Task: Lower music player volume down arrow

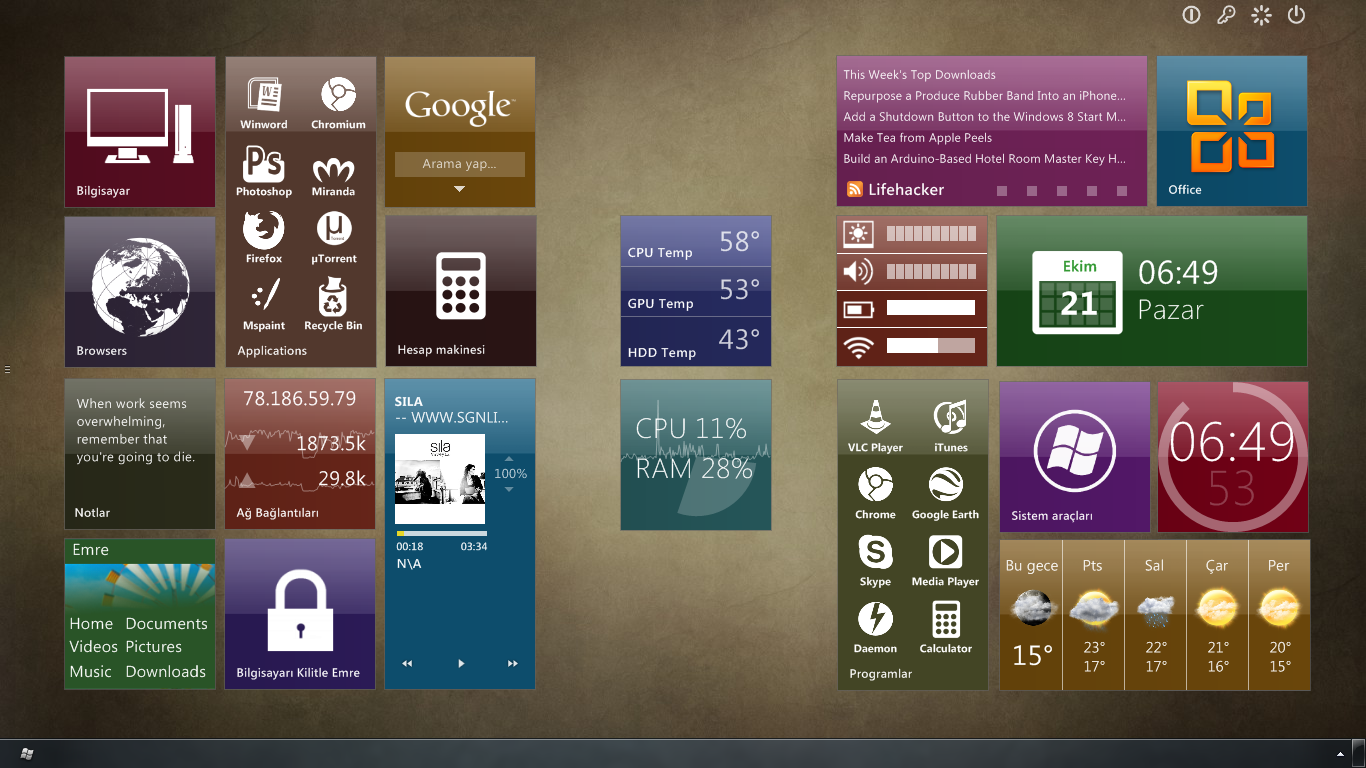Action: (509, 489)
